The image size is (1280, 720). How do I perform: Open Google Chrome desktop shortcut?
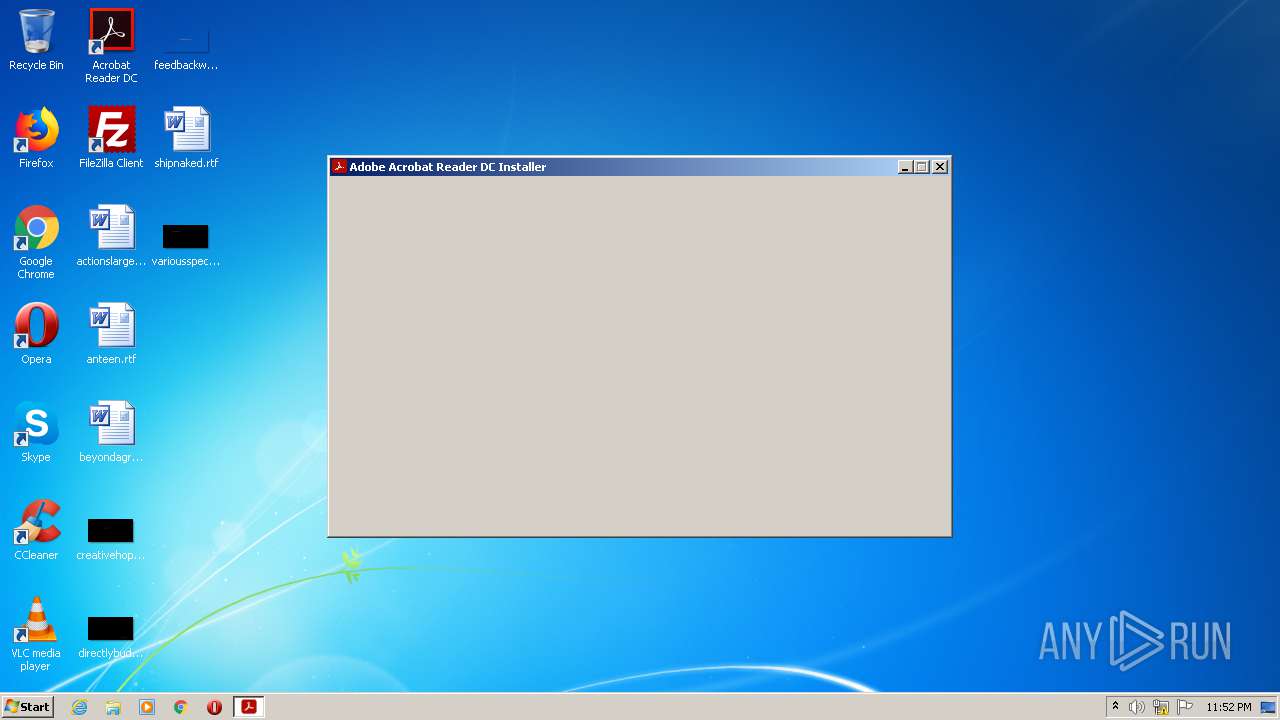pos(36,242)
